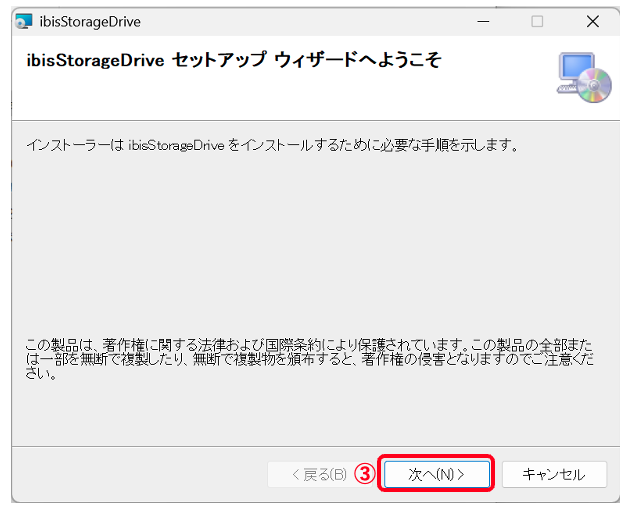This screenshot has height=514, width=630.
Task: Click the ibisStorageDrive title bar app icon
Action: pos(23,21)
